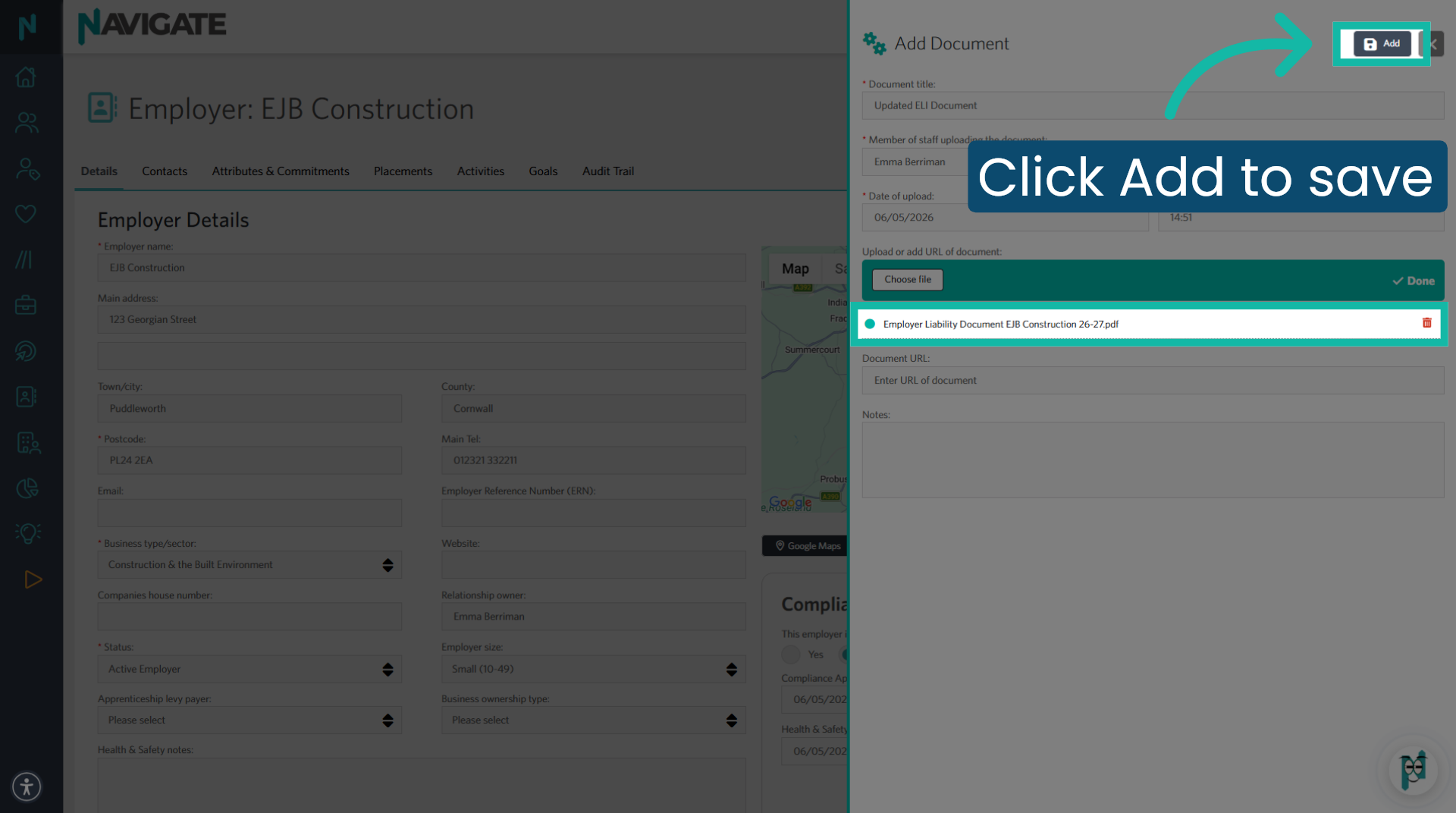
Task: Open the accessibility widget icon
Action: click(x=27, y=786)
